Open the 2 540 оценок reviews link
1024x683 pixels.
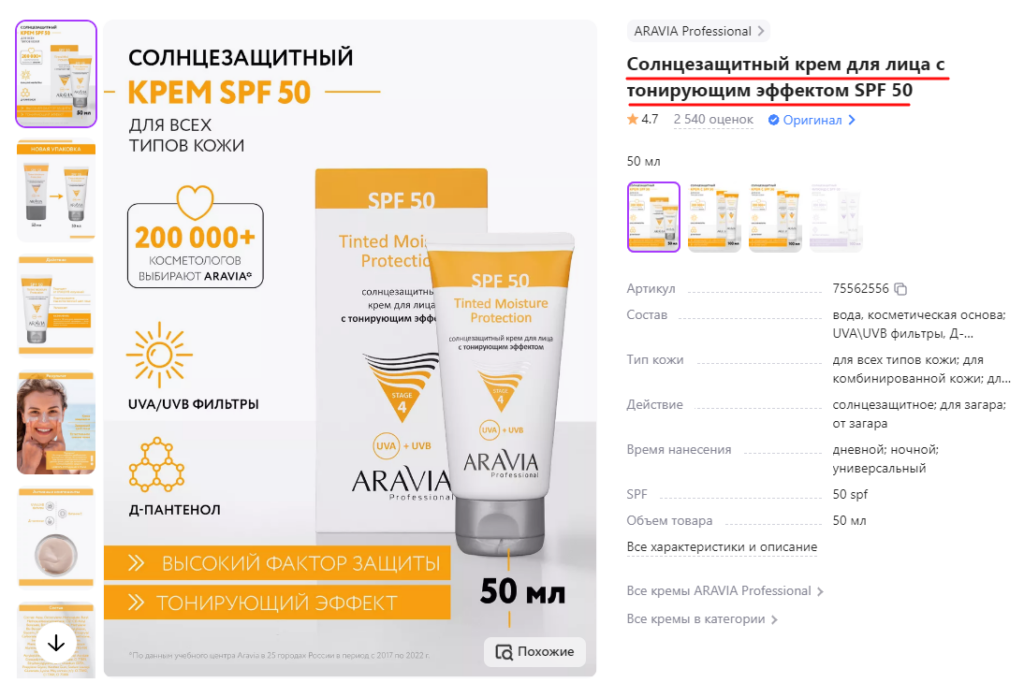(713, 119)
